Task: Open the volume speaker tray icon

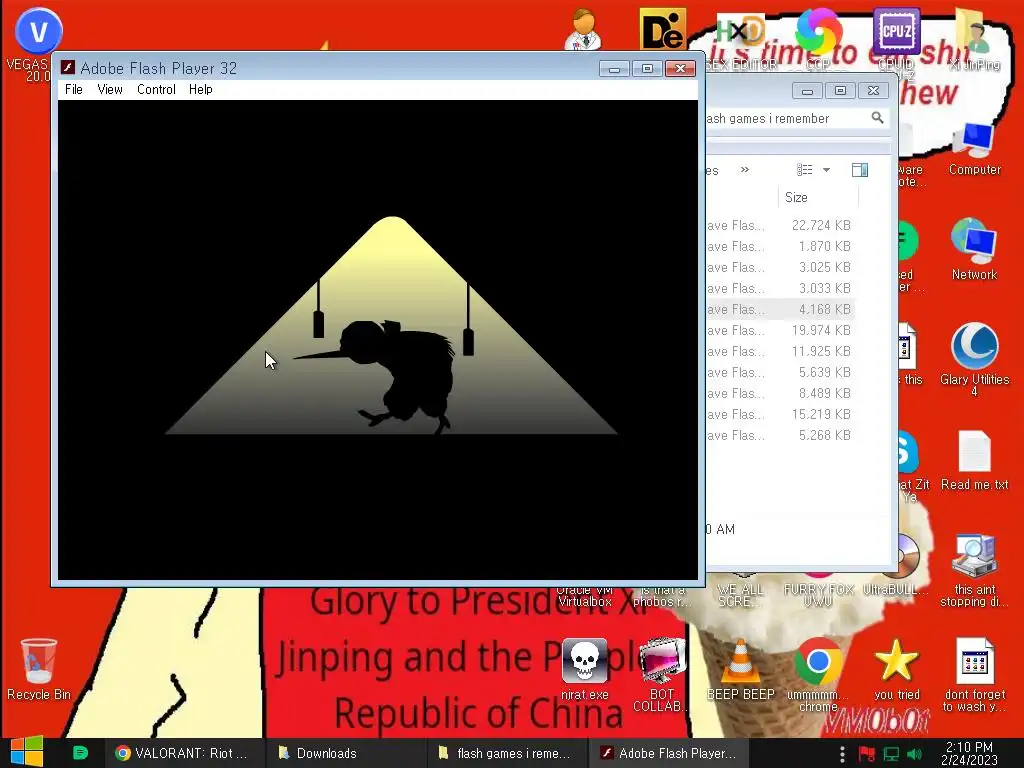Action: tap(915, 754)
